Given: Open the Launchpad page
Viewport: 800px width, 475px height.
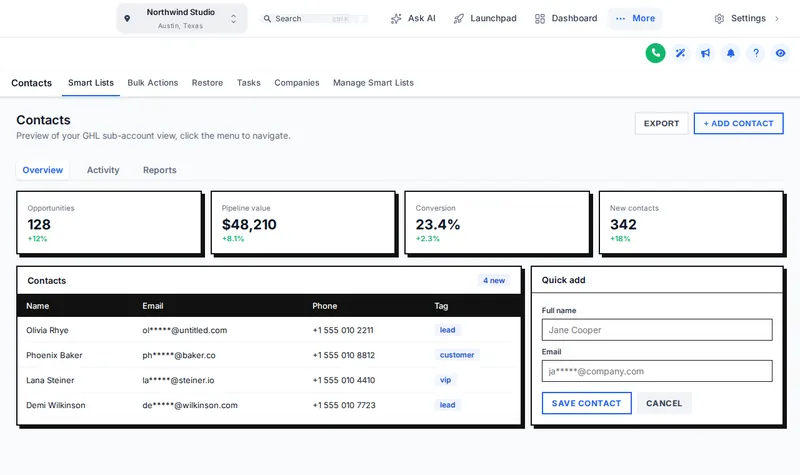Looking at the screenshot, I should click(485, 18).
